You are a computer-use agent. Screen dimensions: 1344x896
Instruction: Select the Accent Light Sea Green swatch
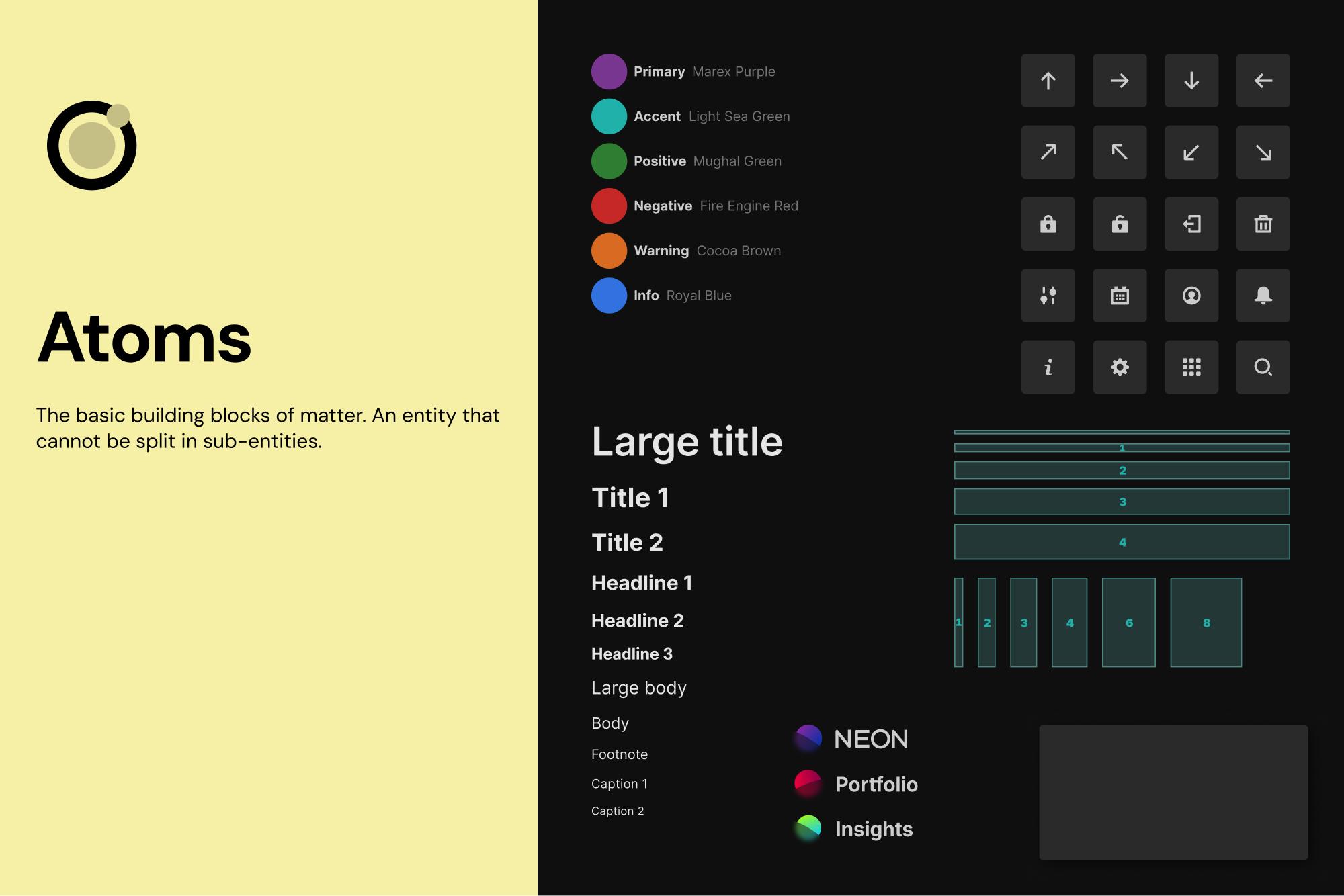point(609,116)
